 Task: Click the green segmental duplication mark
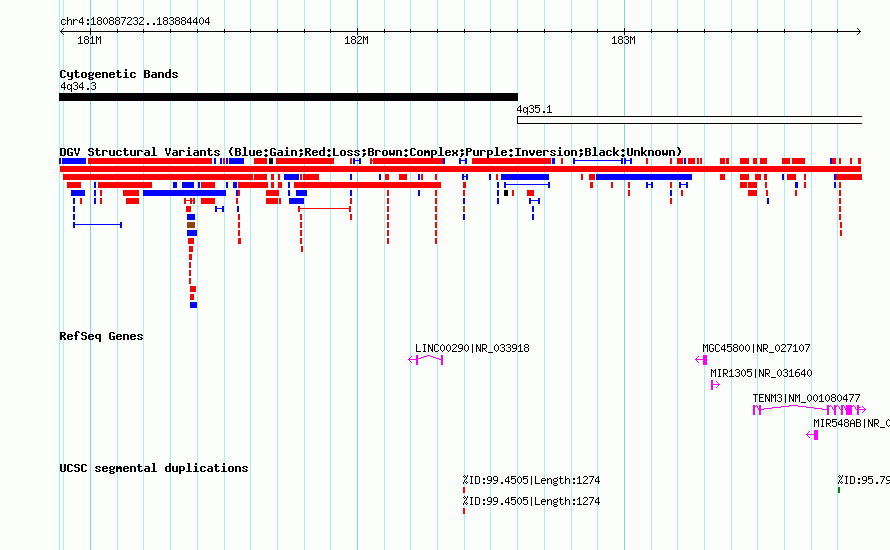click(839, 490)
